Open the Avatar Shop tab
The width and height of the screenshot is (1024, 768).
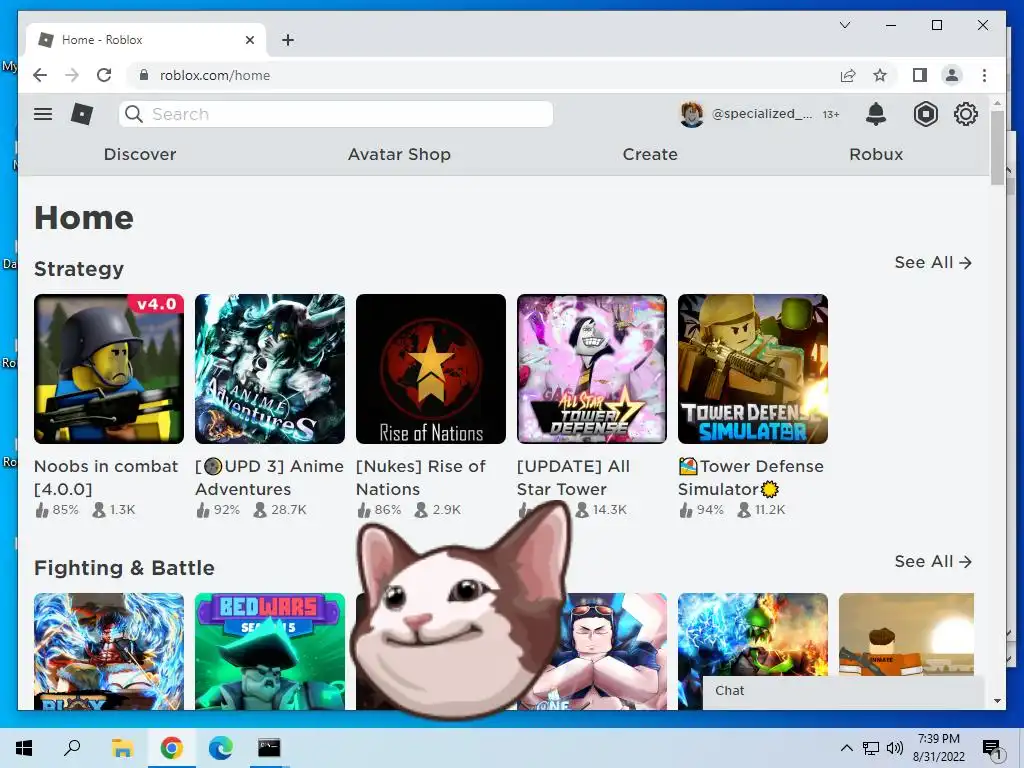399,154
